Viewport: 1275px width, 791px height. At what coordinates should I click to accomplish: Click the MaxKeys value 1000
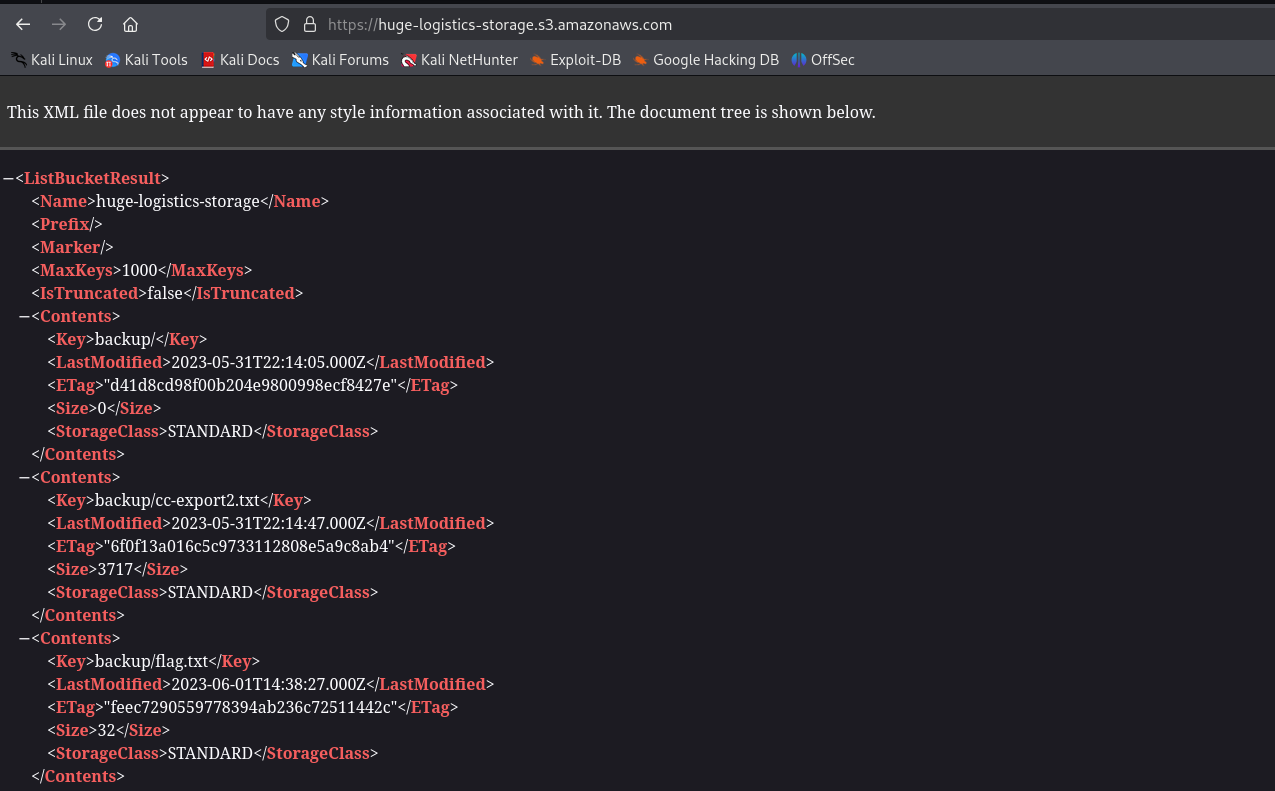point(141,270)
